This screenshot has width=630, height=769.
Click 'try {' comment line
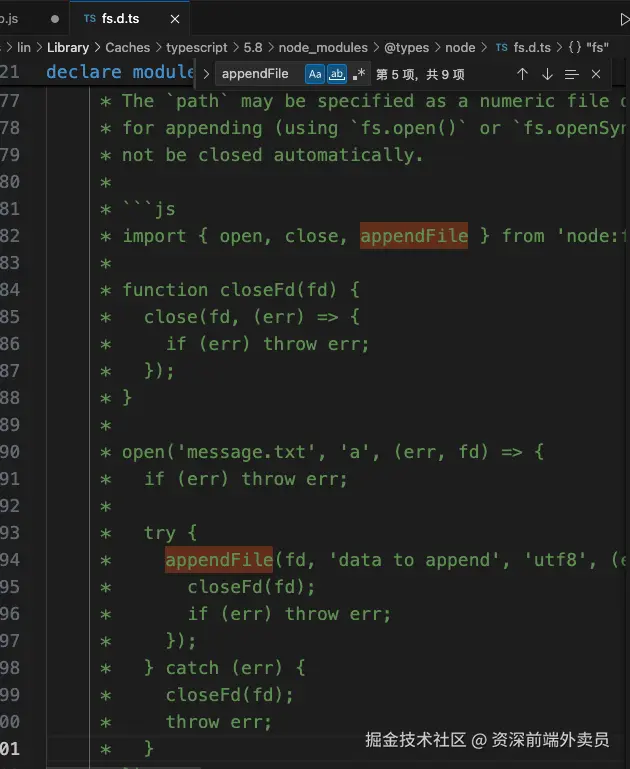tap(170, 533)
